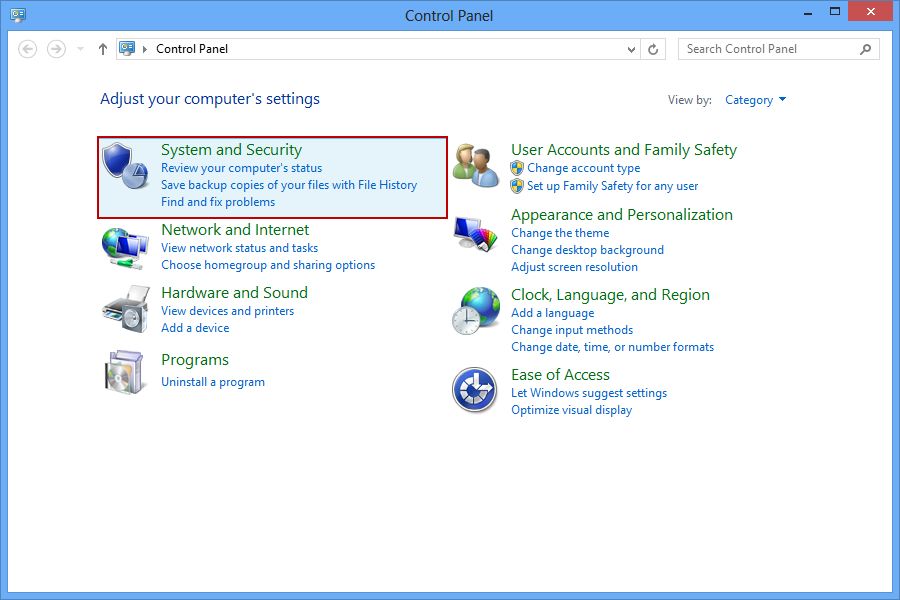This screenshot has width=900, height=600.
Task: Open User Accounts and Family Safety
Action: [624, 150]
